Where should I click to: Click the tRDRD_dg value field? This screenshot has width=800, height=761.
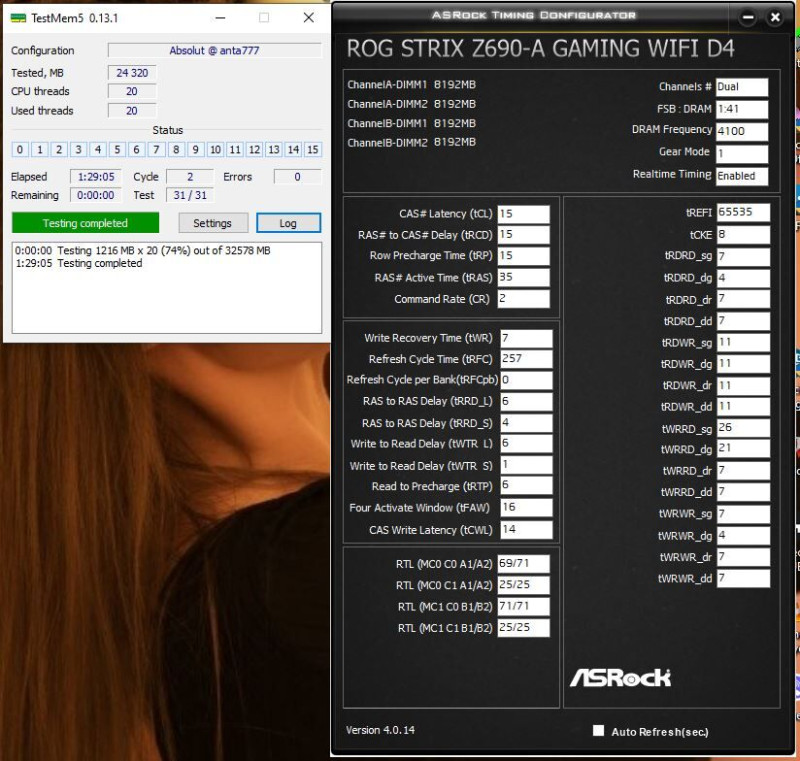(x=743, y=278)
